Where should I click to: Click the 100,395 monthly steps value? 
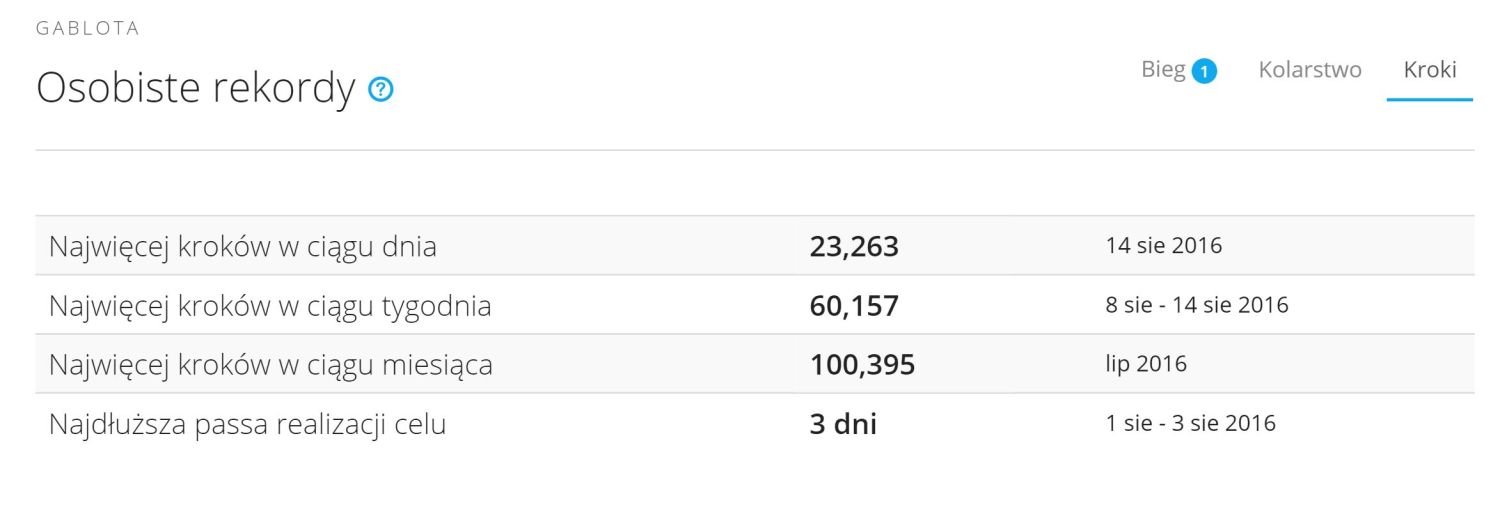click(862, 365)
